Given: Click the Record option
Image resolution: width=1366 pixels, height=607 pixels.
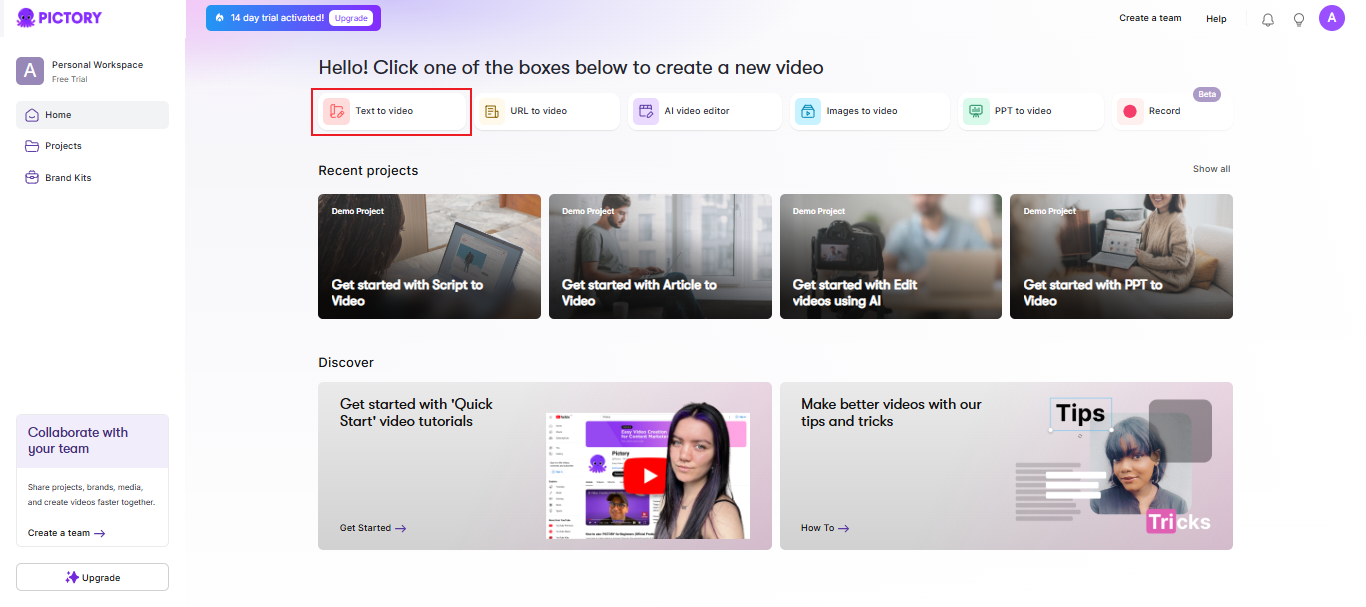Looking at the screenshot, I should tap(1172, 111).
